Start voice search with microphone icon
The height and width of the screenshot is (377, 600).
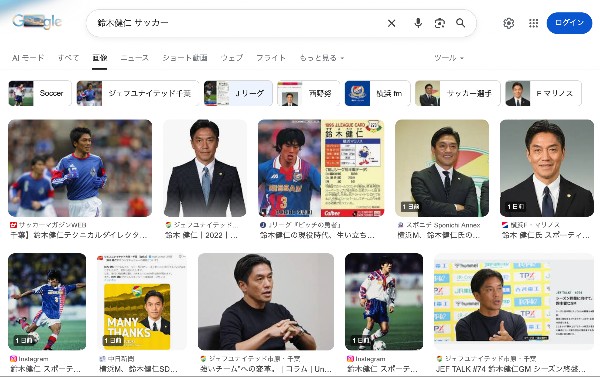(418, 23)
